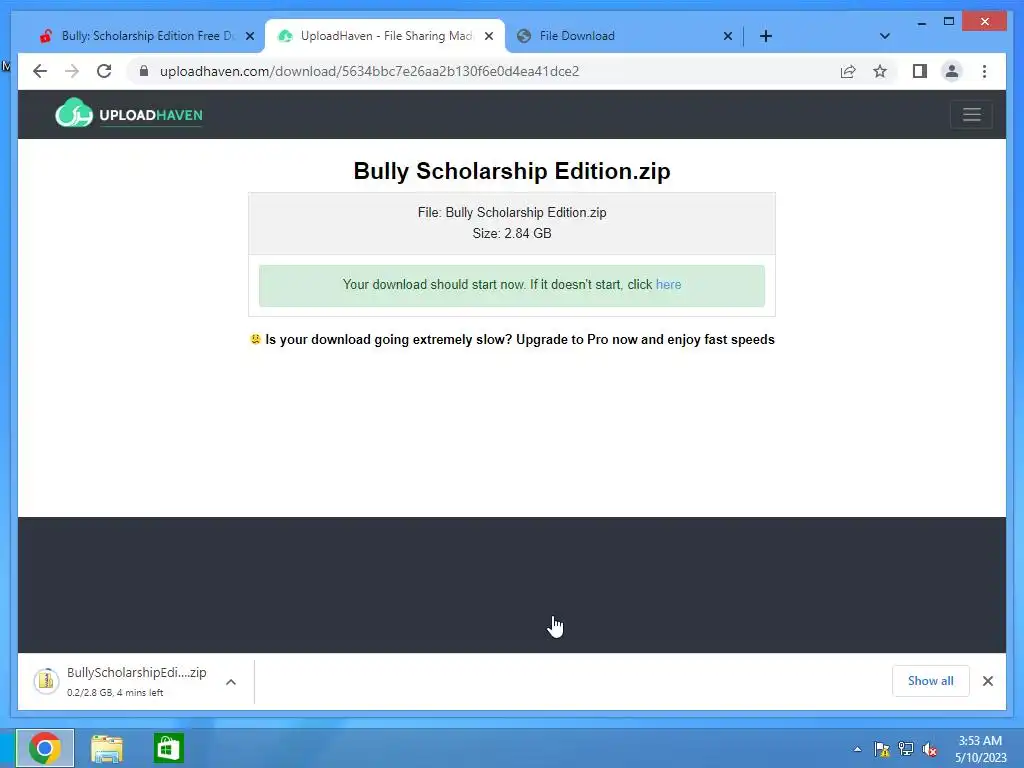Screen dimensions: 1024x768
Task: Click Show all downloads button
Action: tap(931, 681)
